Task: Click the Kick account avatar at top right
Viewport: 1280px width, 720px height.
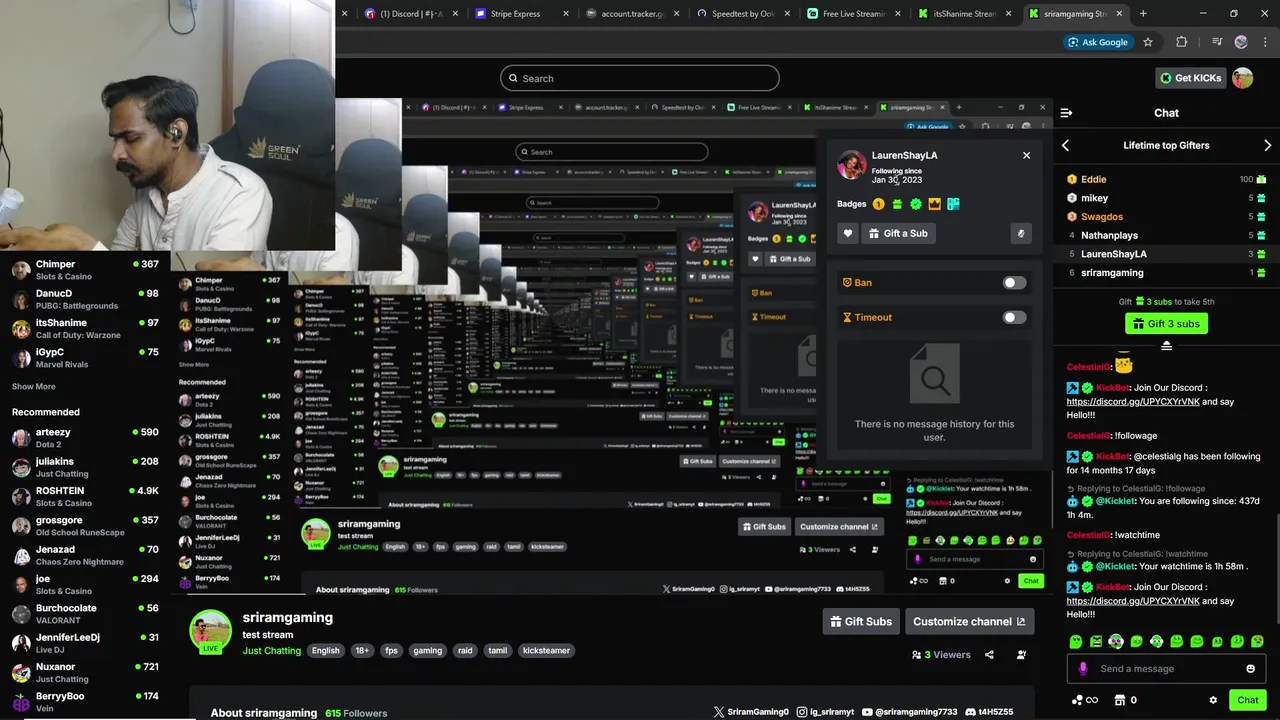Action: pos(1243,78)
